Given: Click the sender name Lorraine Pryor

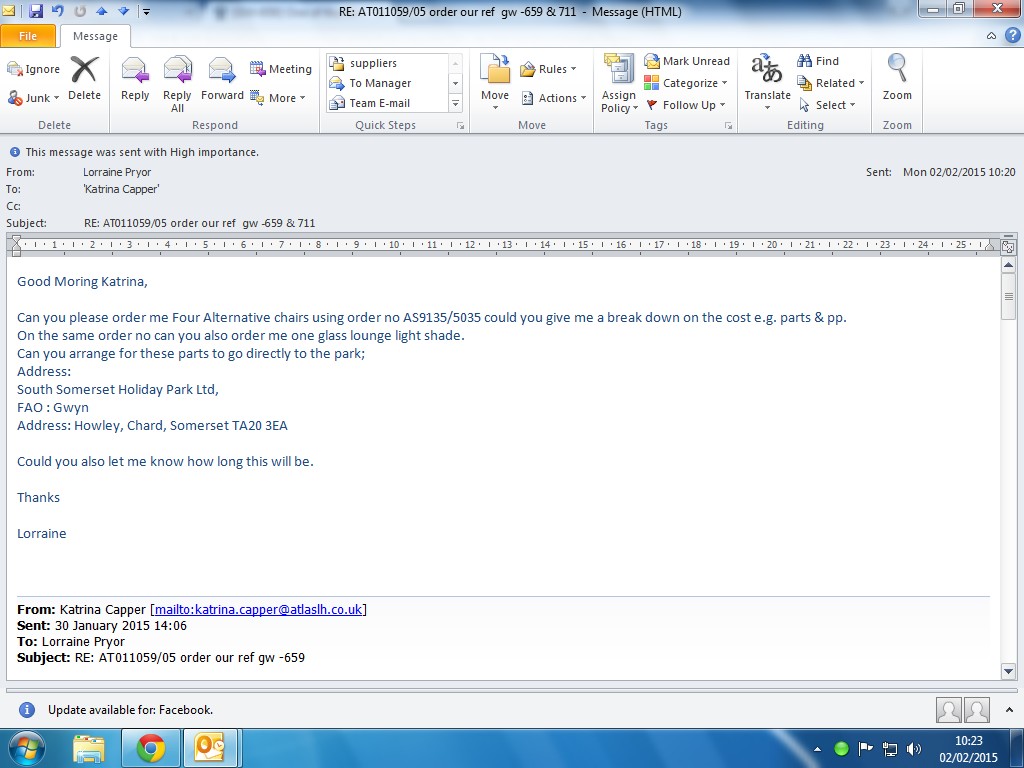Looking at the screenshot, I should tap(117, 172).
